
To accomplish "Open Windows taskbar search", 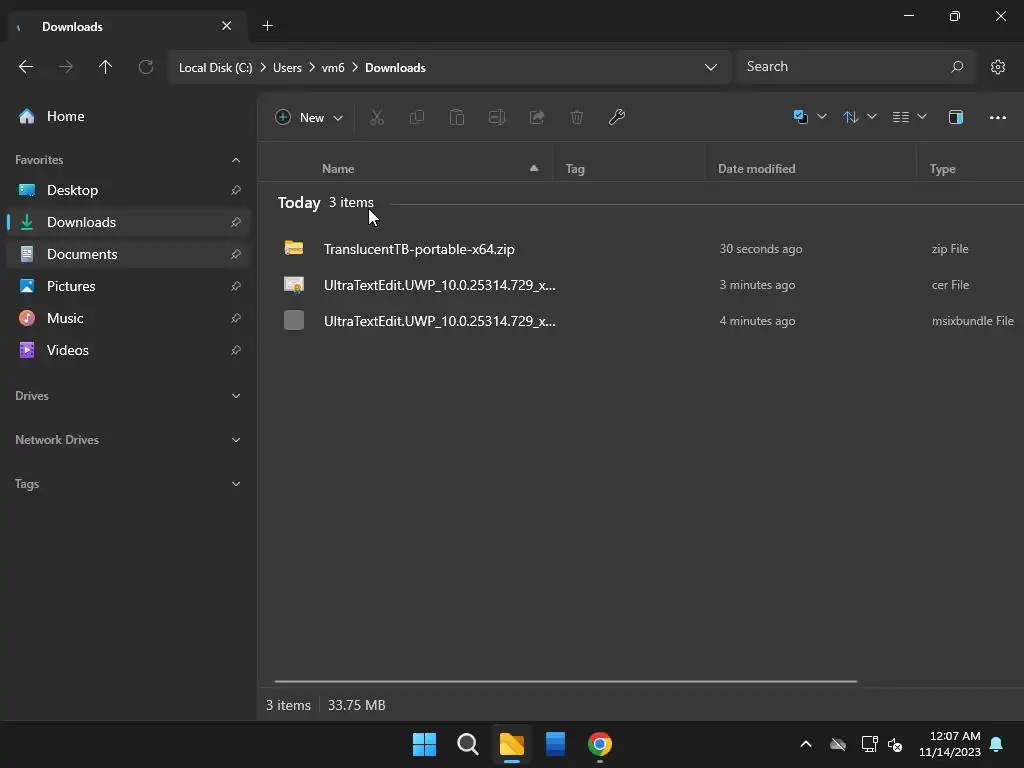I will tap(468, 744).
